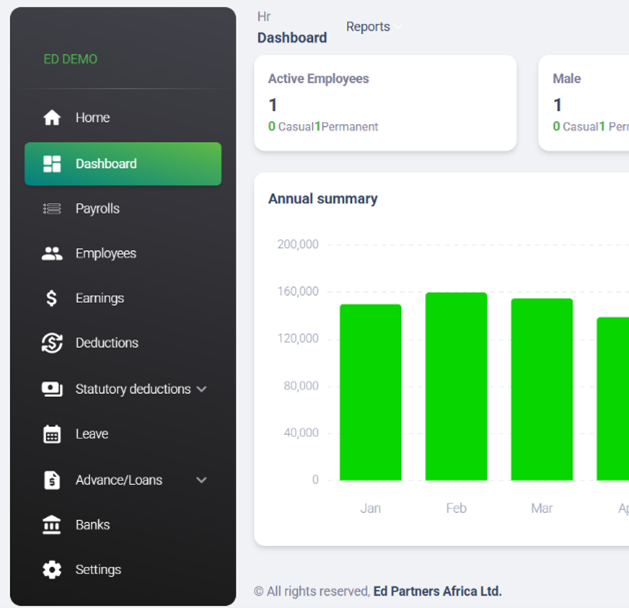Open the Active Employees card
The height and width of the screenshot is (608, 629).
tap(385, 103)
